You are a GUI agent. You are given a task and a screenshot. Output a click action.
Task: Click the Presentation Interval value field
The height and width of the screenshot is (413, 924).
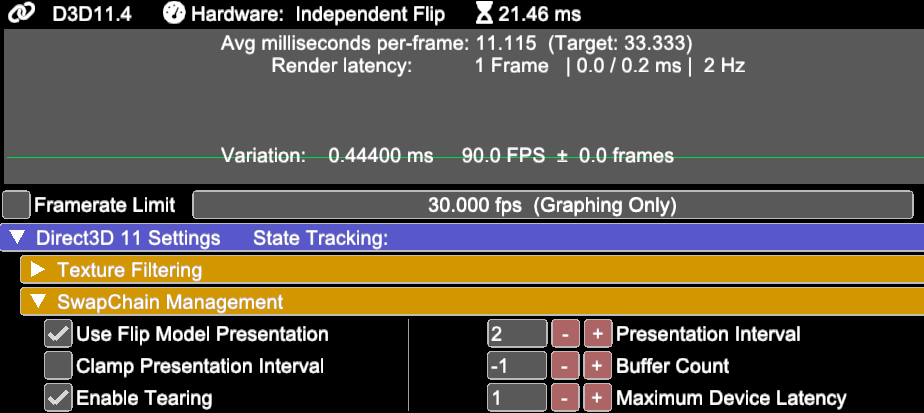(x=517, y=334)
